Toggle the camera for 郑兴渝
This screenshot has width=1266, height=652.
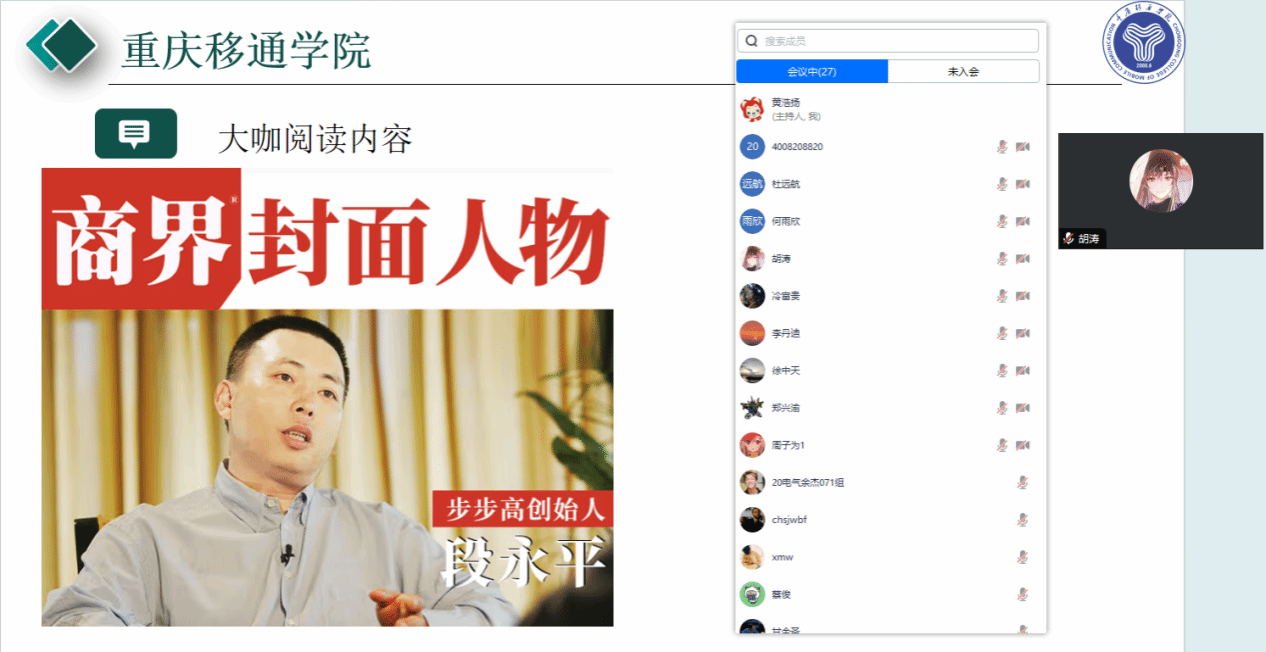coord(1022,408)
